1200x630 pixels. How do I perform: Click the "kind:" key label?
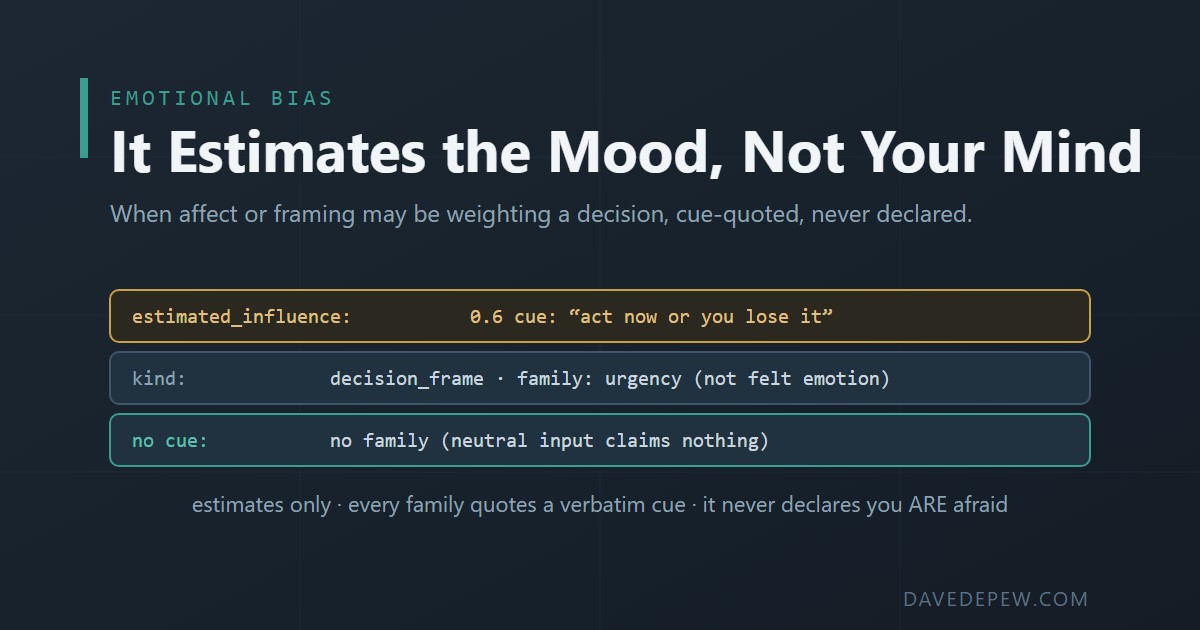point(159,379)
